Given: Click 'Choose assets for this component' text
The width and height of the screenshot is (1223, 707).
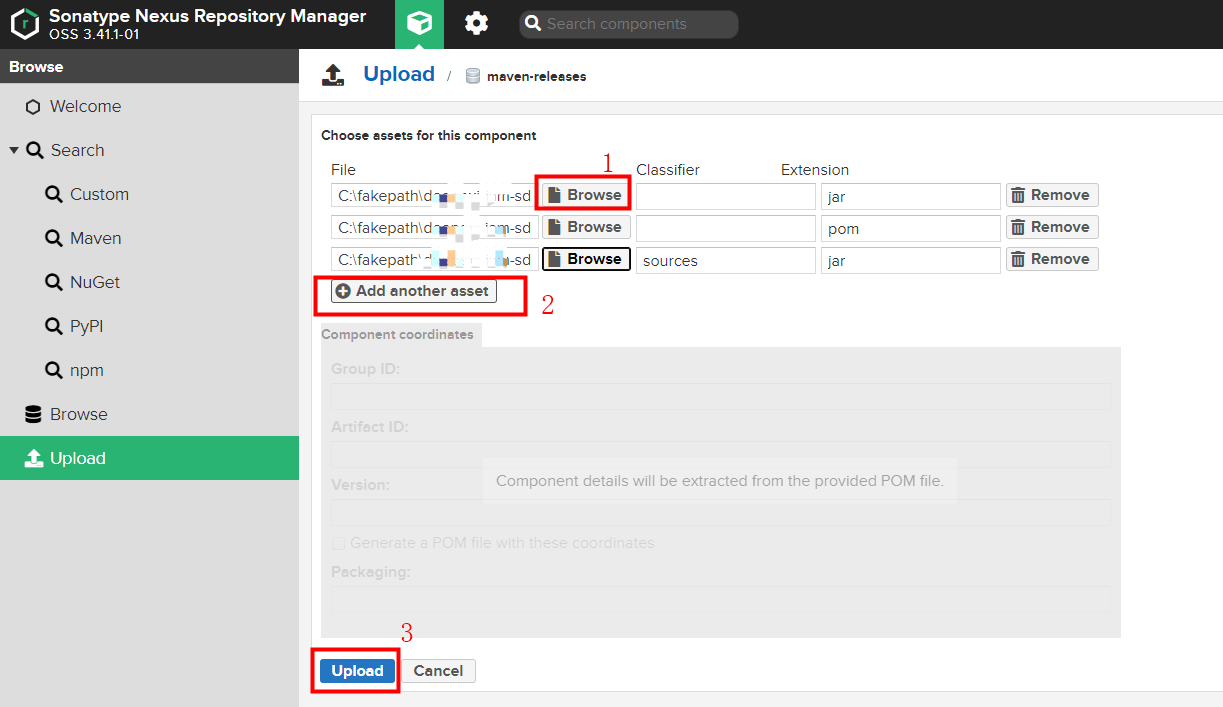Looking at the screenshot, I should (x=429, y=135).
